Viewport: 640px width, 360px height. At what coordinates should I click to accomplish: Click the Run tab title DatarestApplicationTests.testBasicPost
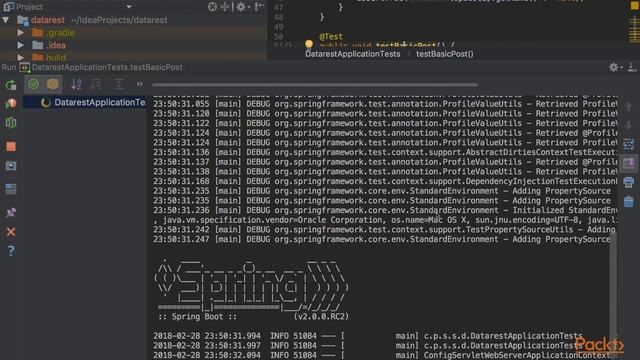click(107, 67)
